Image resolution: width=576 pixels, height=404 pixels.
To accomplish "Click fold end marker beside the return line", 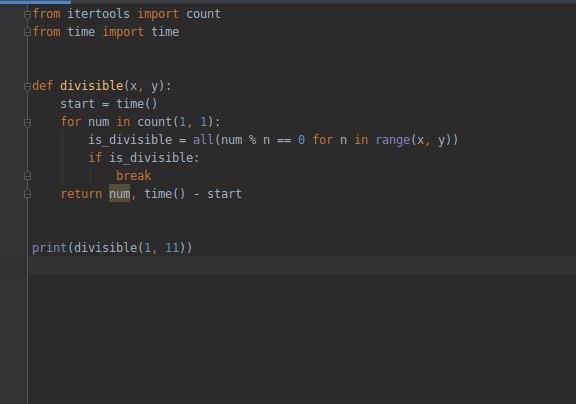I will 27,194.
